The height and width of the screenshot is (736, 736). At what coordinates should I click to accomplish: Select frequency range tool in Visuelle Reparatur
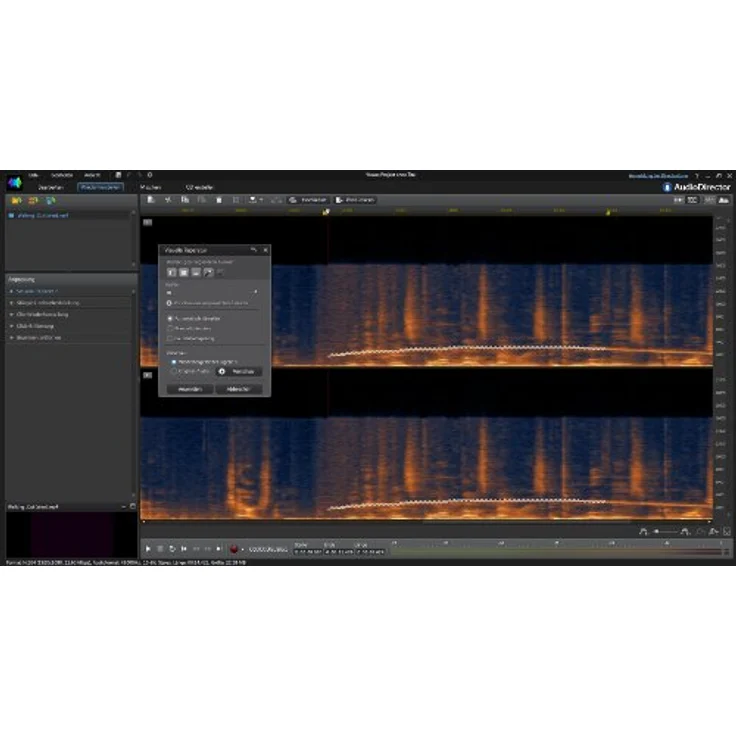tap(196, 272)
